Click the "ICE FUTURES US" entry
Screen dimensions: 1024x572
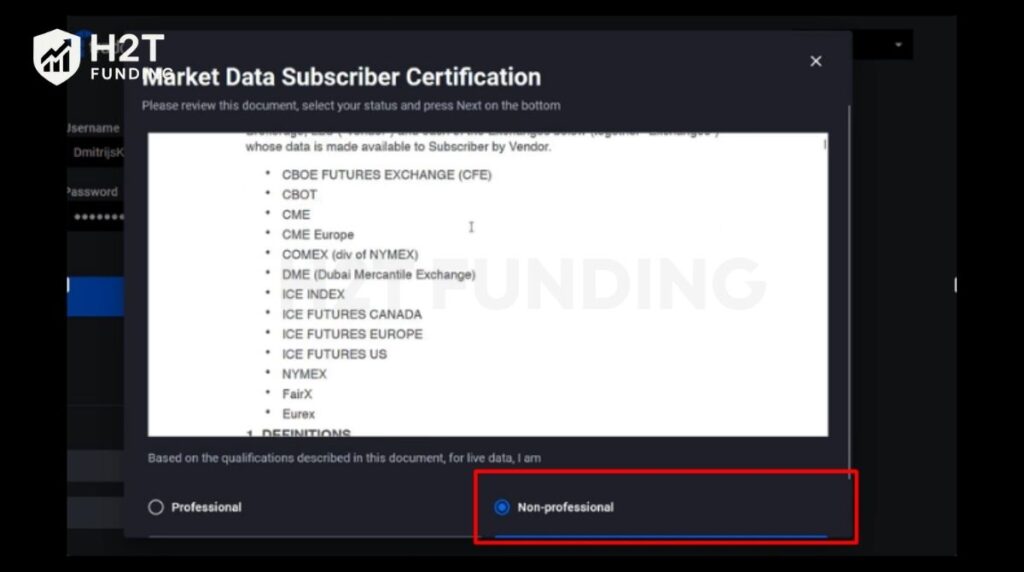(x=334, y=355)
